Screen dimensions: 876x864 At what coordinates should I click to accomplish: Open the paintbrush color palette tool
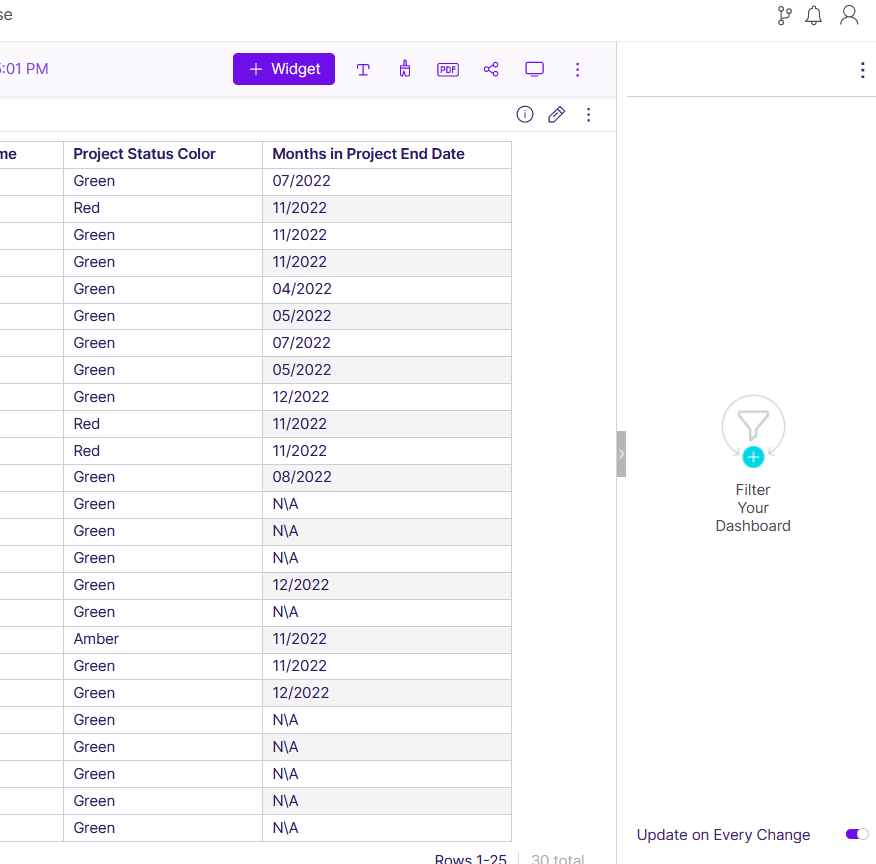coord(405,69)
